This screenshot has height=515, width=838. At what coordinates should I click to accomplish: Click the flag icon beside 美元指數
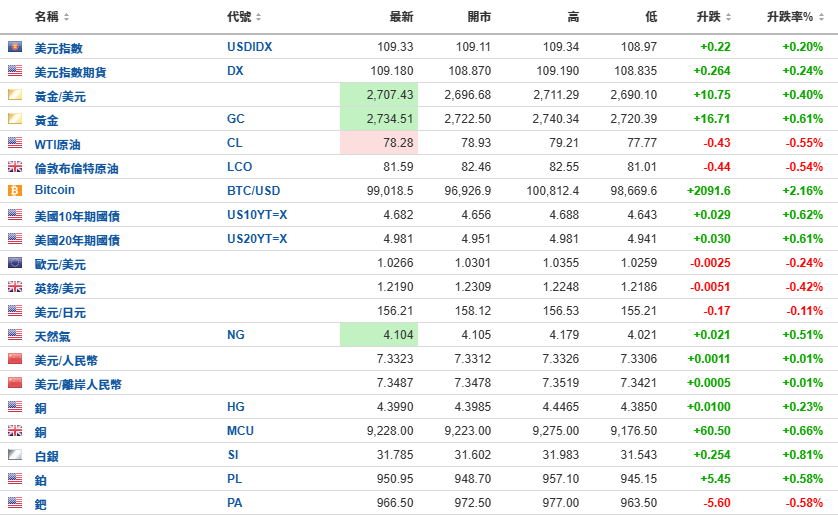coord(14,47)
